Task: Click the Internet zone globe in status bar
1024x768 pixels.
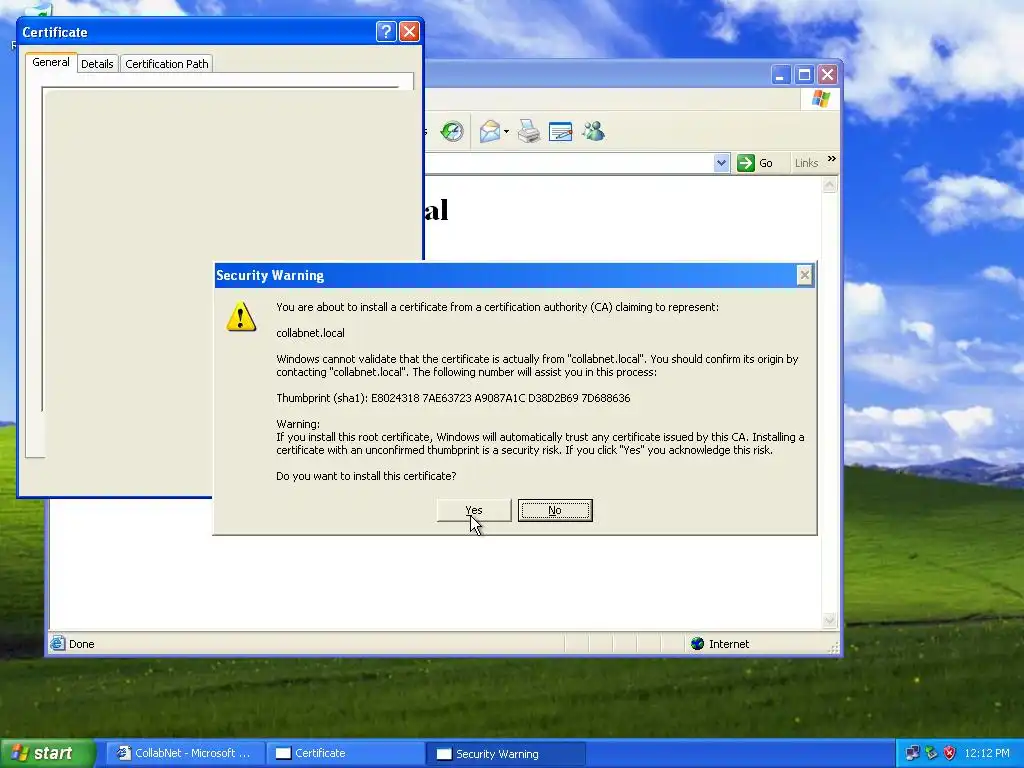Action: [697, 643]
